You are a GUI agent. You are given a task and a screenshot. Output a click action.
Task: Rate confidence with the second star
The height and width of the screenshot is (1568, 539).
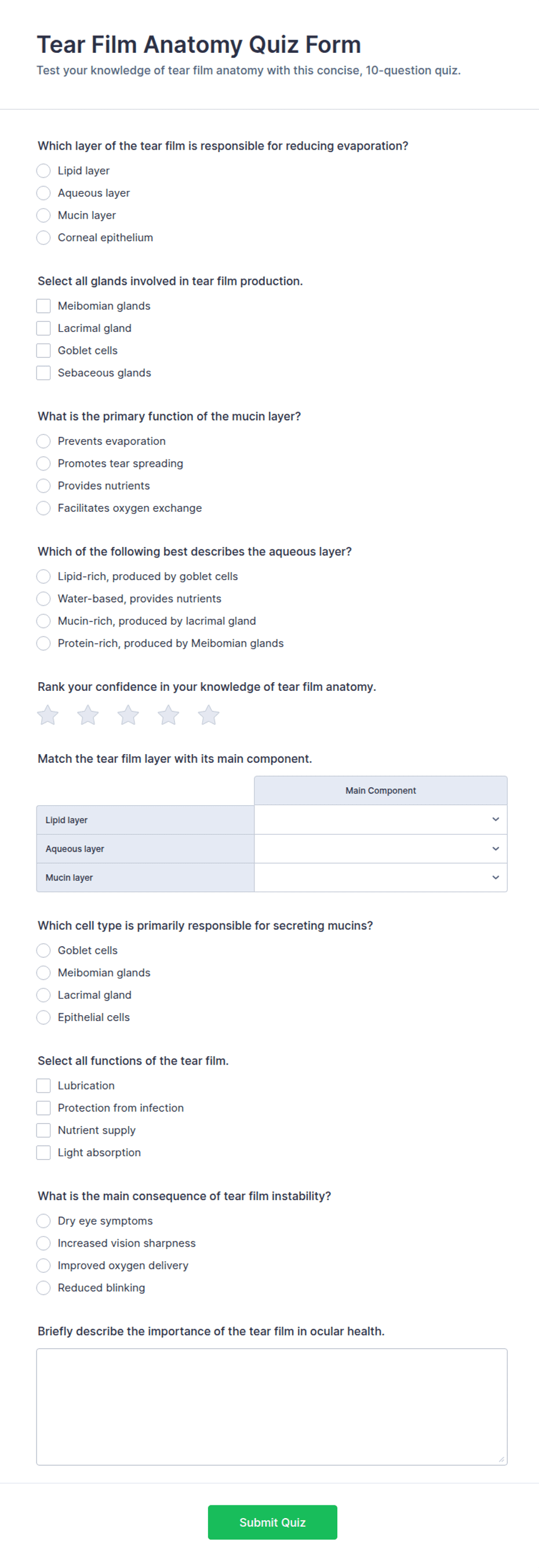(88, 715)
